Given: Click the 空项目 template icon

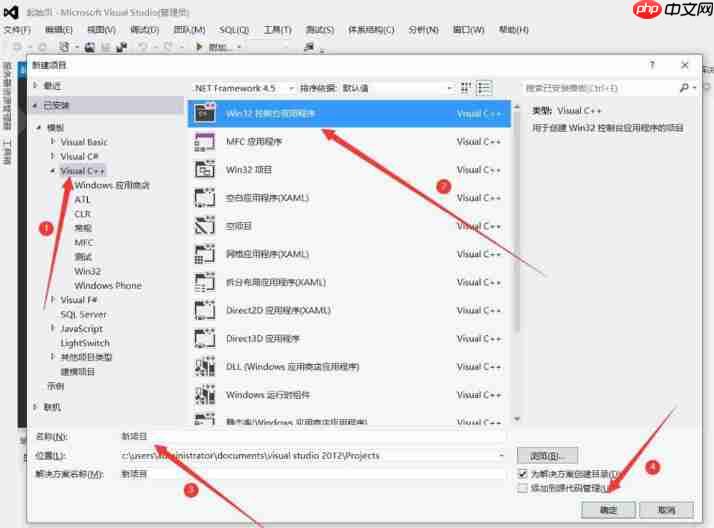Looking at the screenshot, I should click(x=205, y=226).
